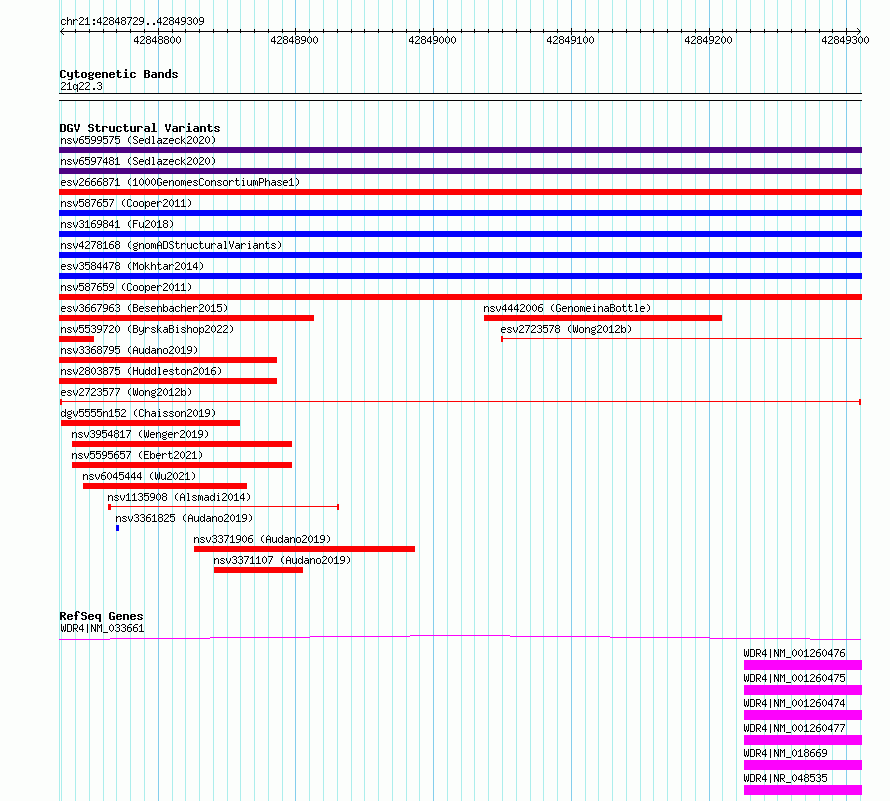Screen dimensions: 890x801
Task: Click the red bar under nsv2803875
Action: pos(168,381)
